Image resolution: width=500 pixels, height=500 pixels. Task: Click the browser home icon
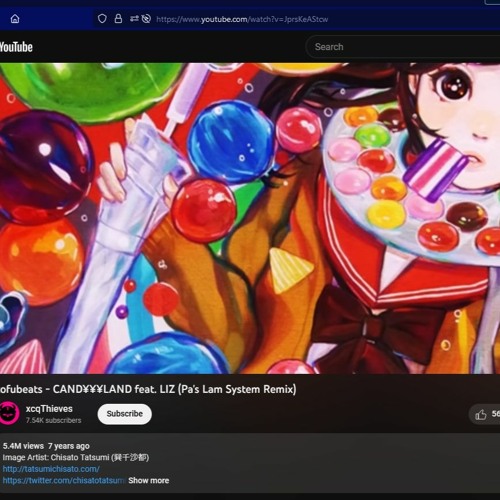[15, 19]
